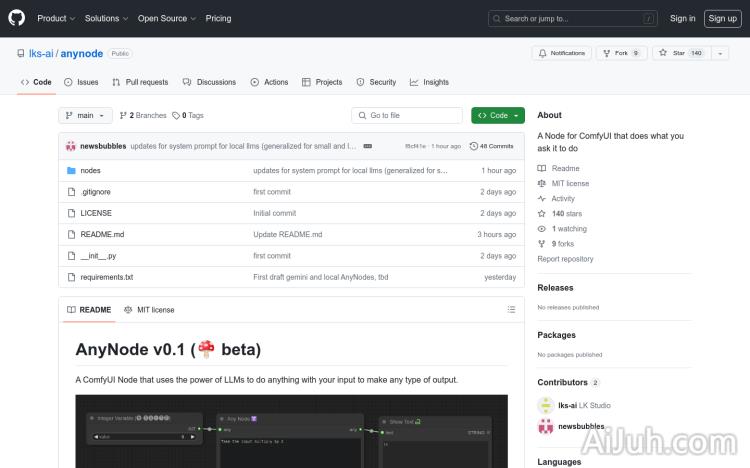Open the Actions tab
Screen dimensions: 750x468
[269, 82]
